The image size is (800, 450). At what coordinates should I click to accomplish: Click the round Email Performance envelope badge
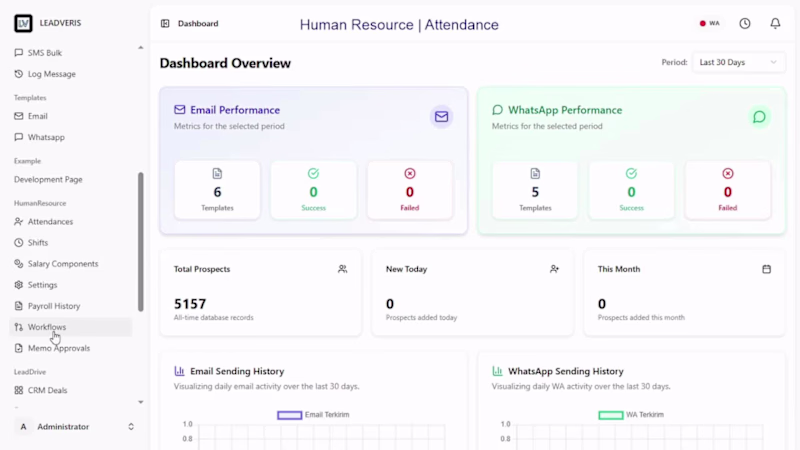[x=441, y=117]
